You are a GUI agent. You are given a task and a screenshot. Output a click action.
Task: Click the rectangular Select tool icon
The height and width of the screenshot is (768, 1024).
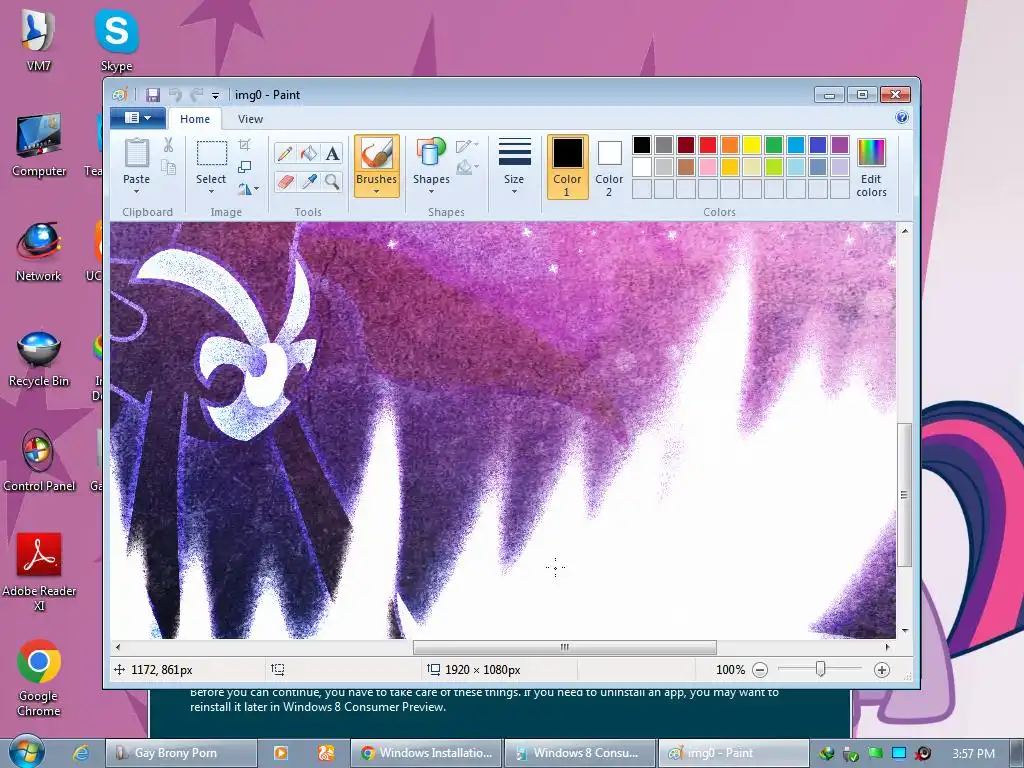tap(212, 153)
